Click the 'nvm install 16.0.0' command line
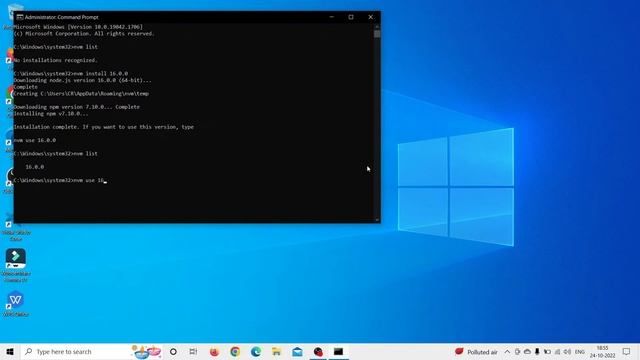 click(71, 73)
